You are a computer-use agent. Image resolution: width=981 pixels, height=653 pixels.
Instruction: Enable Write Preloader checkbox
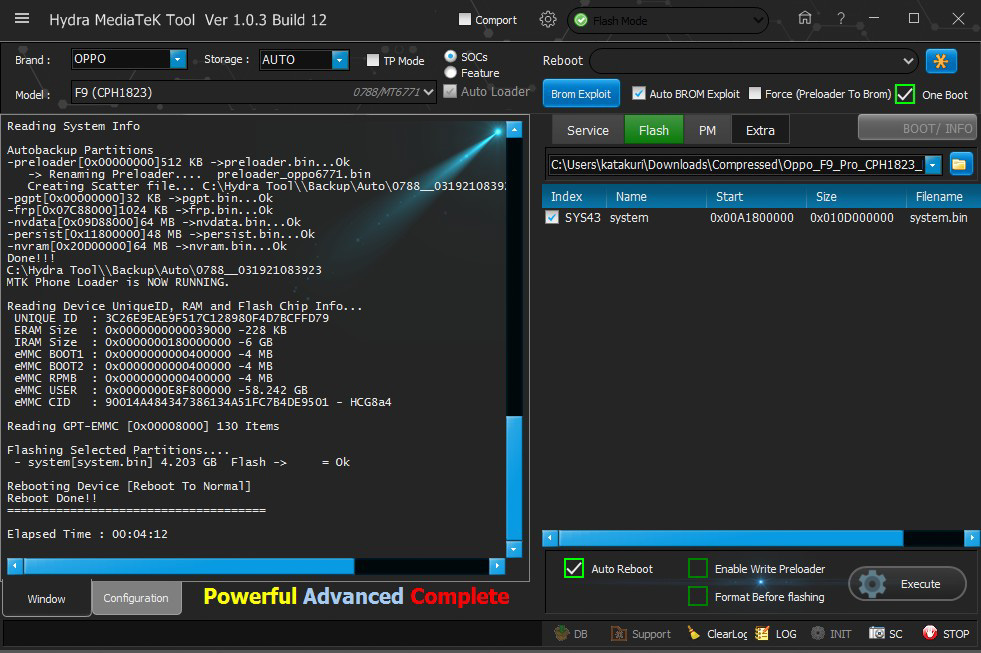[x=698, y=568]
